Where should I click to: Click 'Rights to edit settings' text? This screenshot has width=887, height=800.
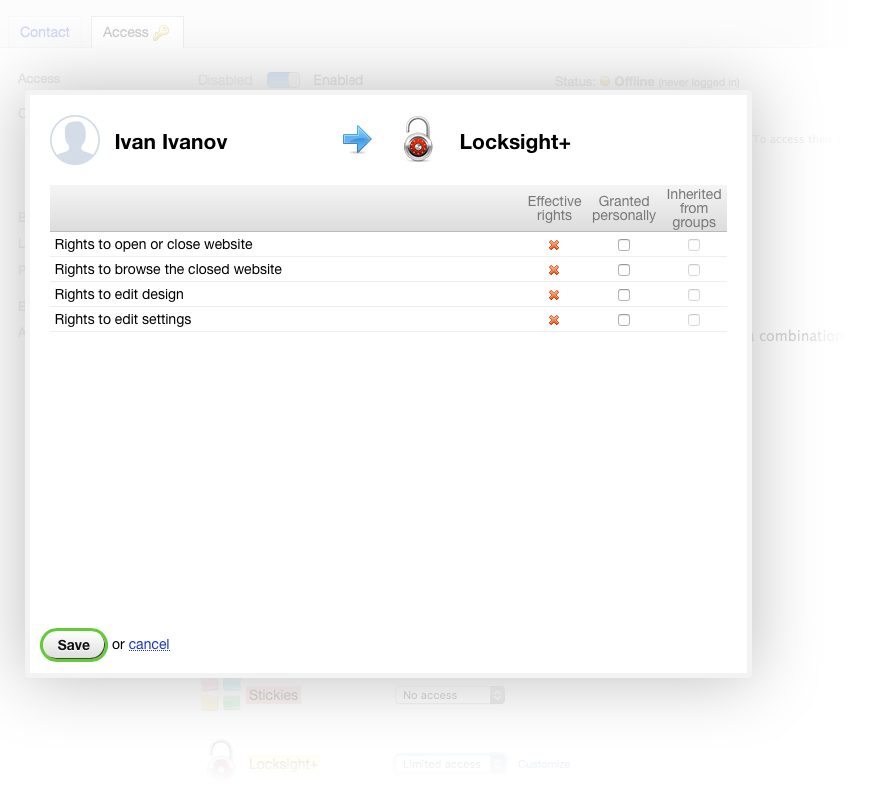coord(123,319)
